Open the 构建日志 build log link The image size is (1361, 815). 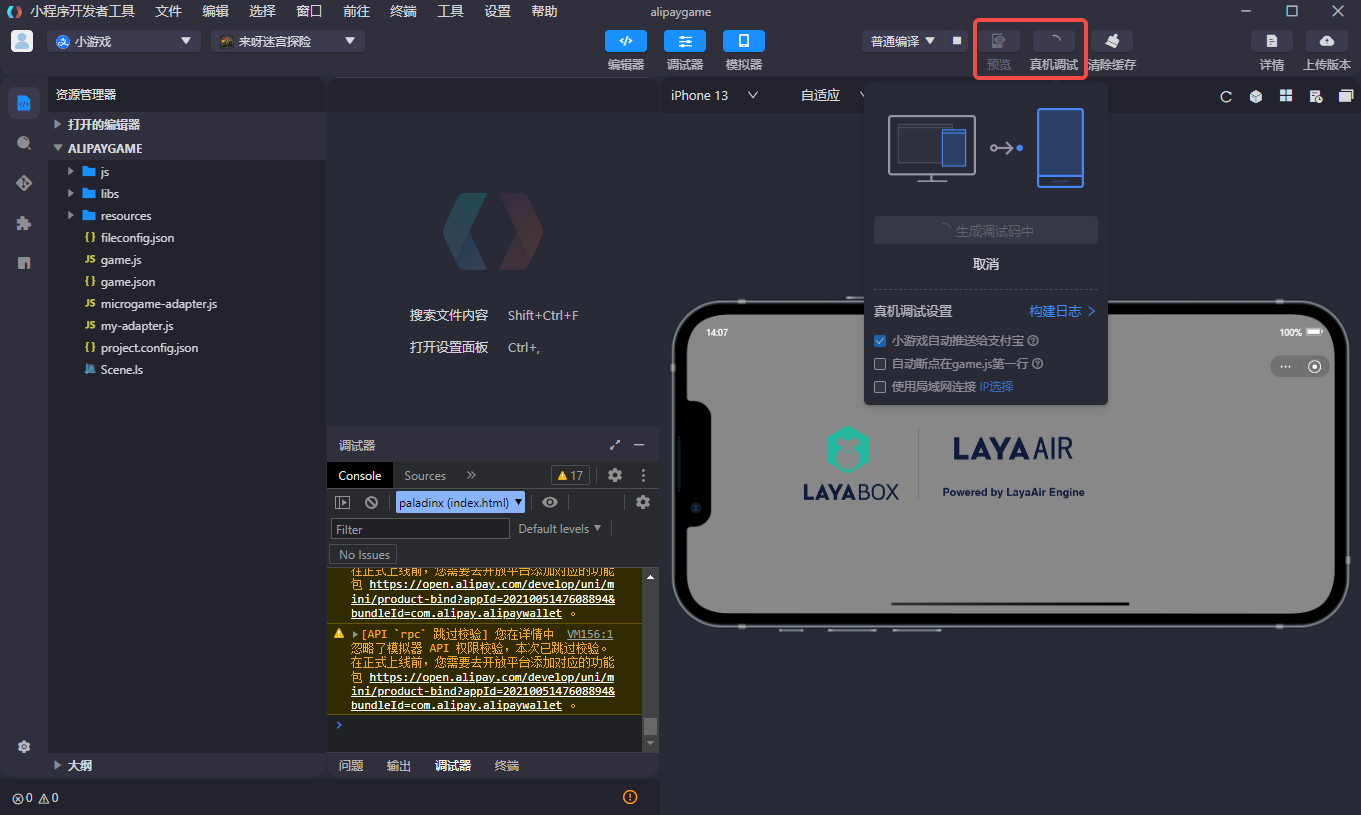click(1062, 311)
